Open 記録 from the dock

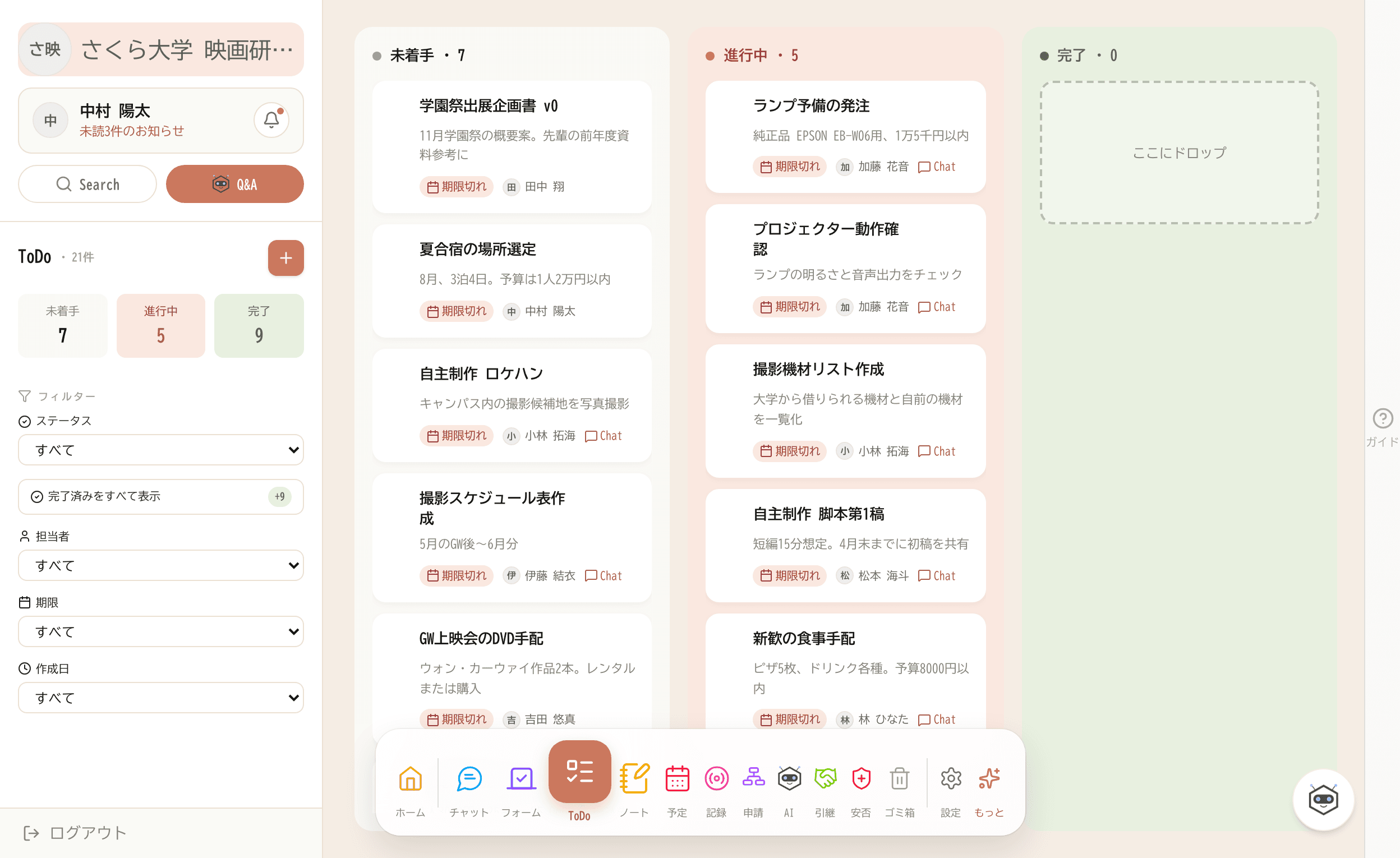click(x=716, y=790)
